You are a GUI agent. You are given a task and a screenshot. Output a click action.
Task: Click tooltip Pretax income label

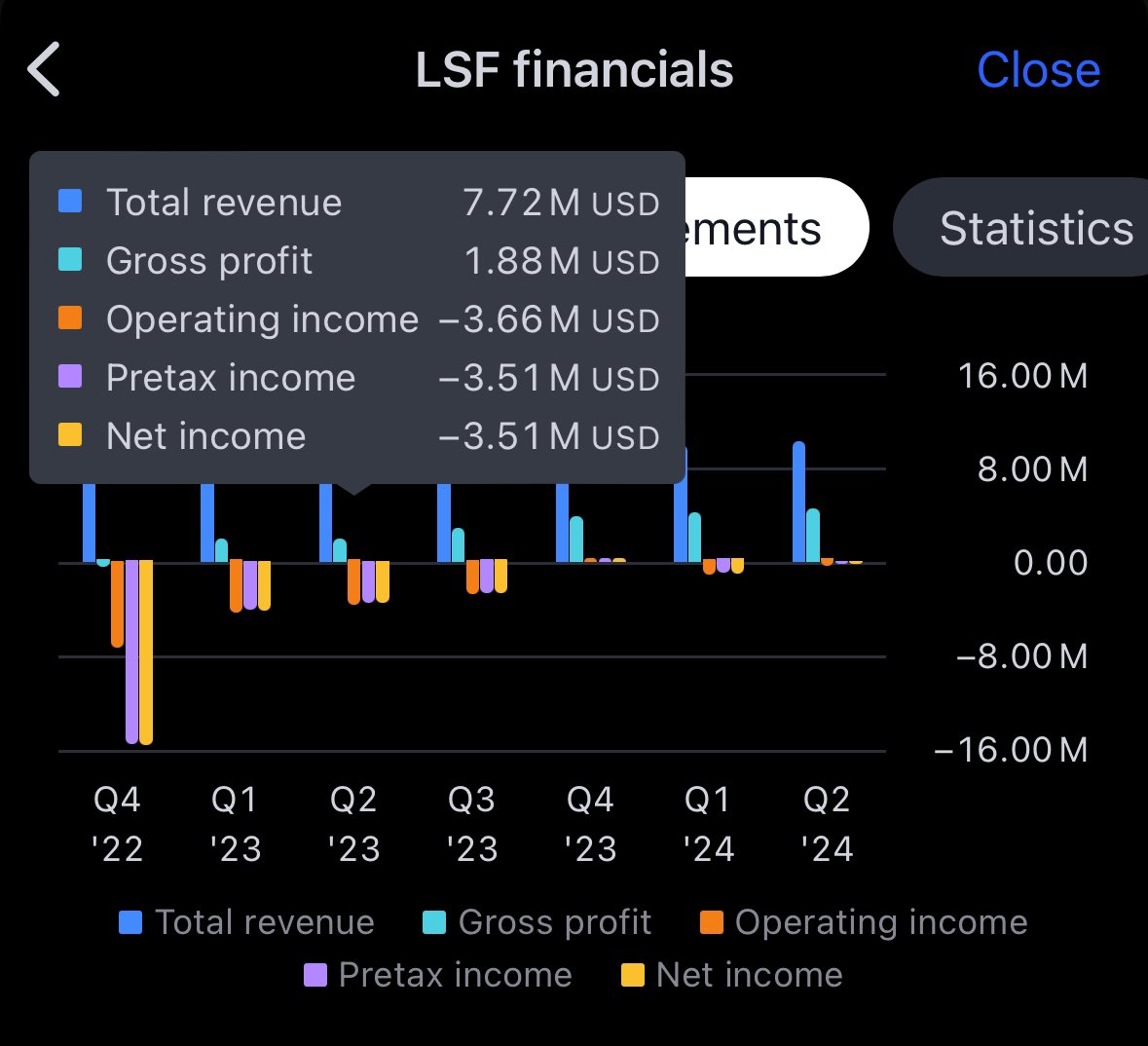click(231, 378)
